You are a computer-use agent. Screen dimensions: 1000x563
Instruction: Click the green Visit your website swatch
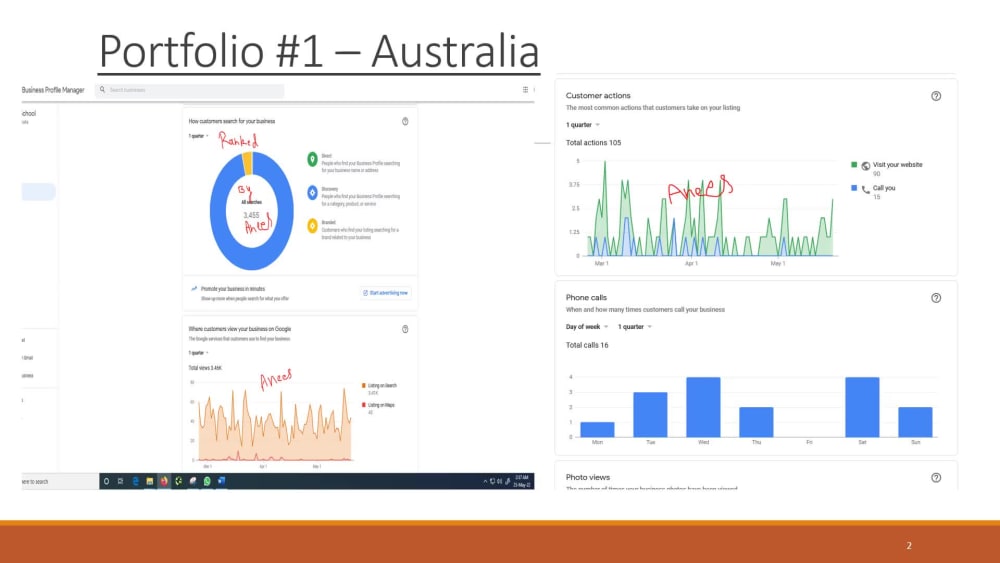click(x=854, y=165)
